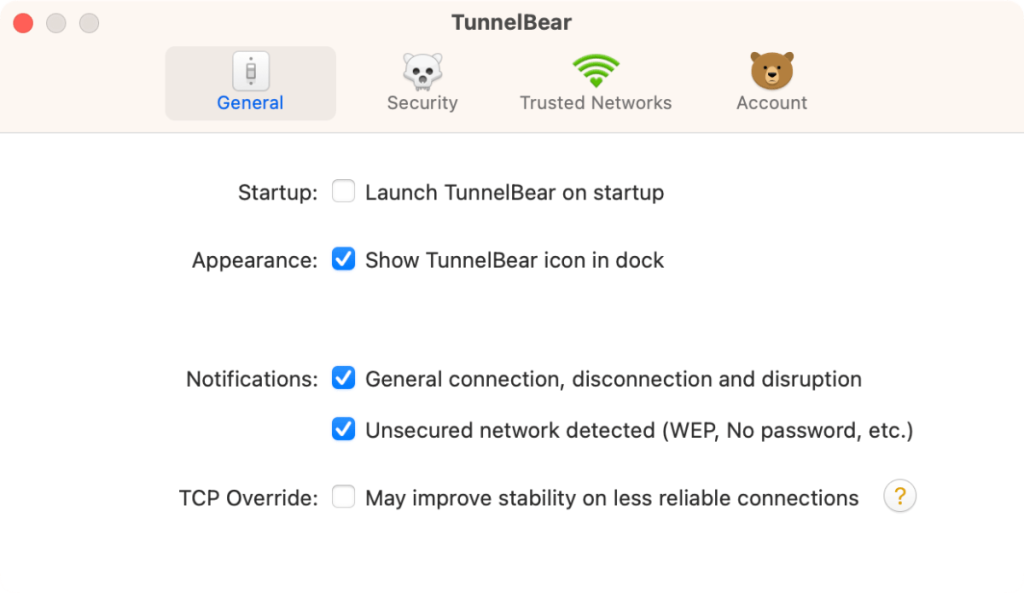This screenshot has height=593, width=1024.
Task: Untick Unsecured network detected checkbox
Action: point(344,429)
